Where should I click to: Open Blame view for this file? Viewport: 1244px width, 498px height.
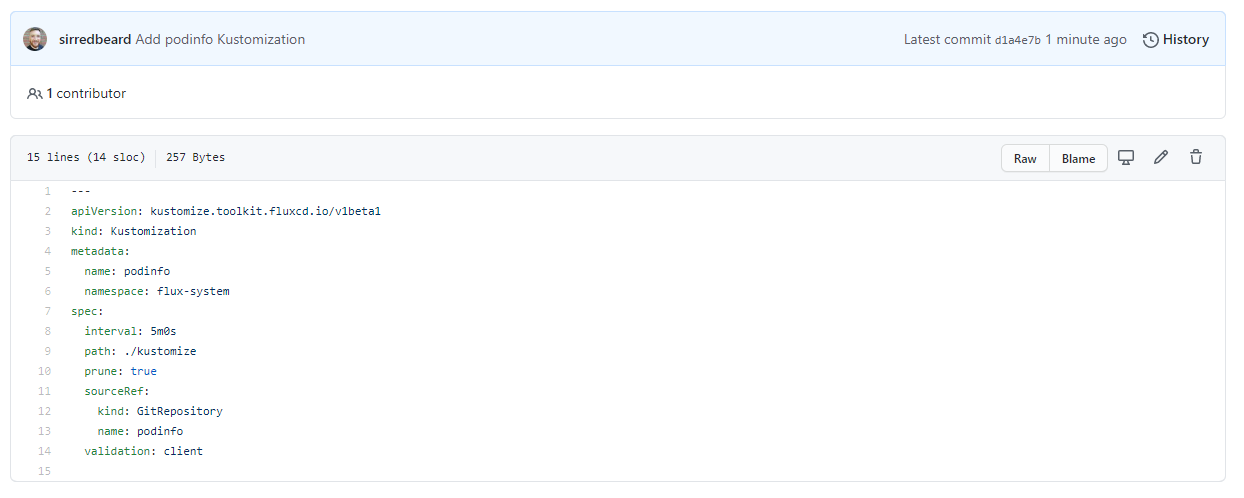click(x=1078, y=158)
